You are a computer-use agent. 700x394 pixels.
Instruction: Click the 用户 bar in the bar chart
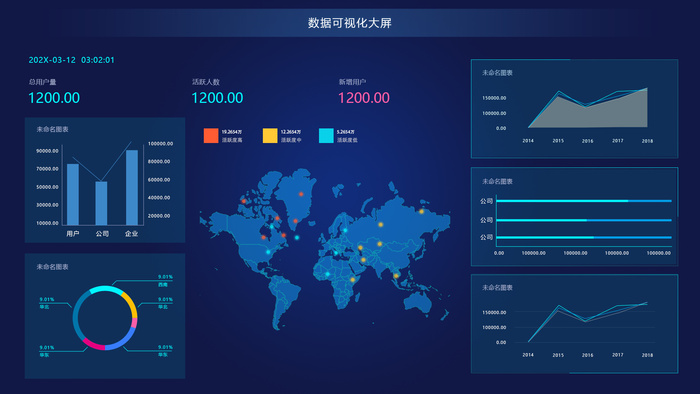pos(73,194)
